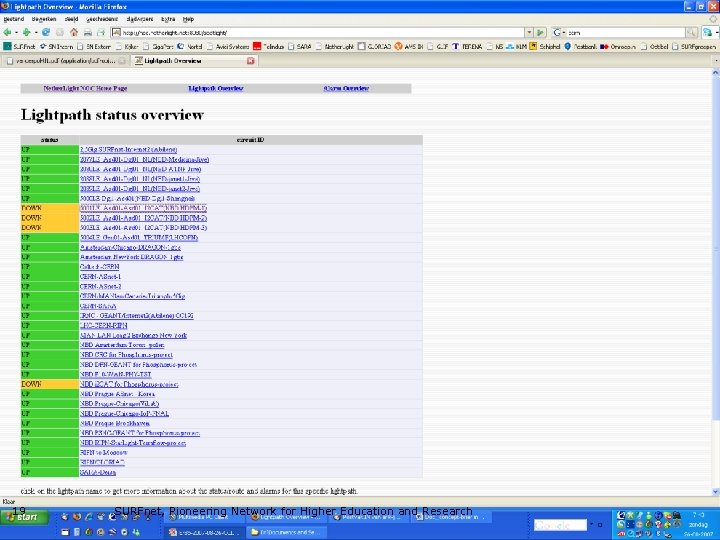Open the Telindus bookmark with the red icon
The height and width of the screenshot is (540, 720).
click(268, 46)
